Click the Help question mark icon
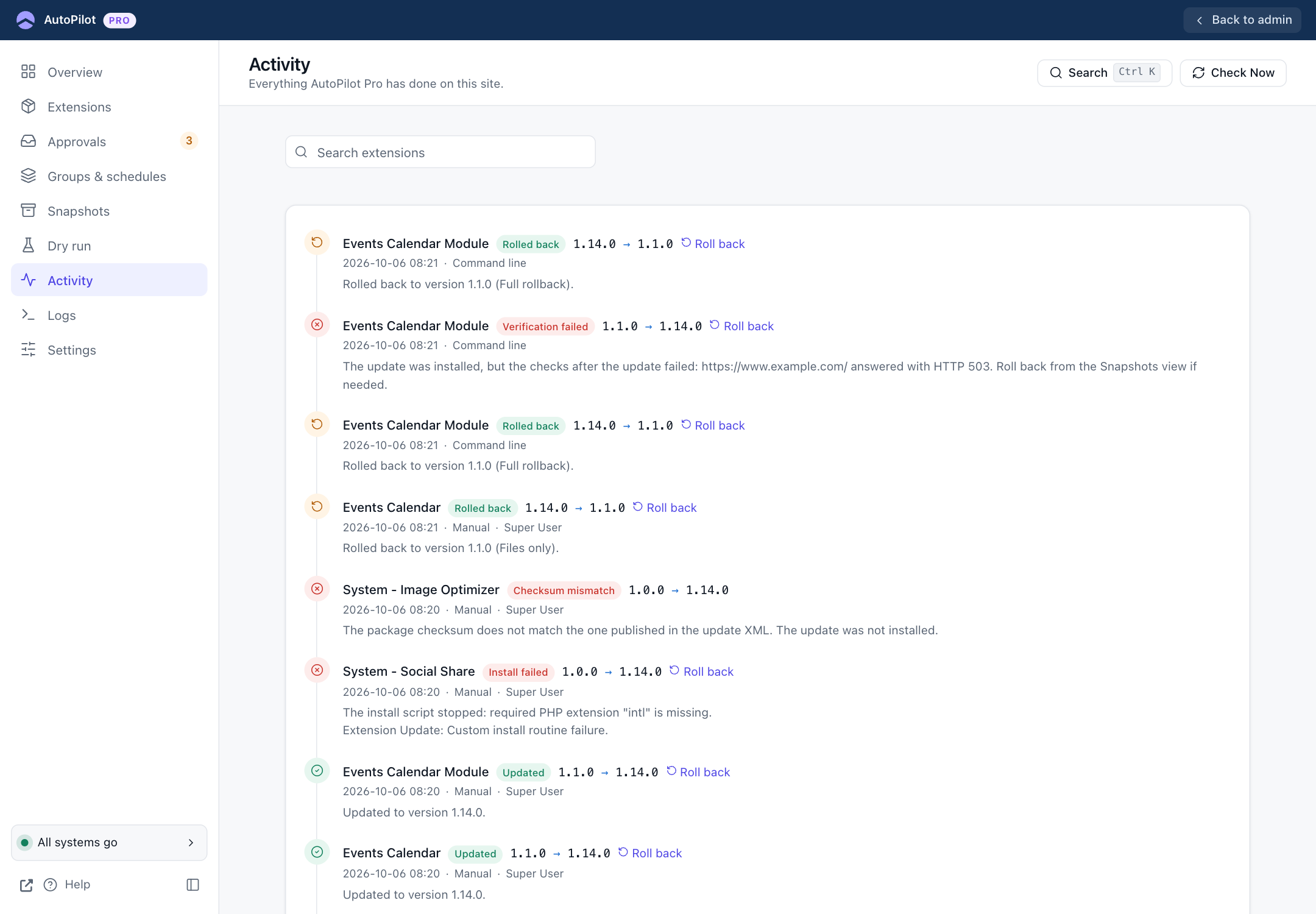This screenshot has width=1316, height=914. tap(51, 885)
